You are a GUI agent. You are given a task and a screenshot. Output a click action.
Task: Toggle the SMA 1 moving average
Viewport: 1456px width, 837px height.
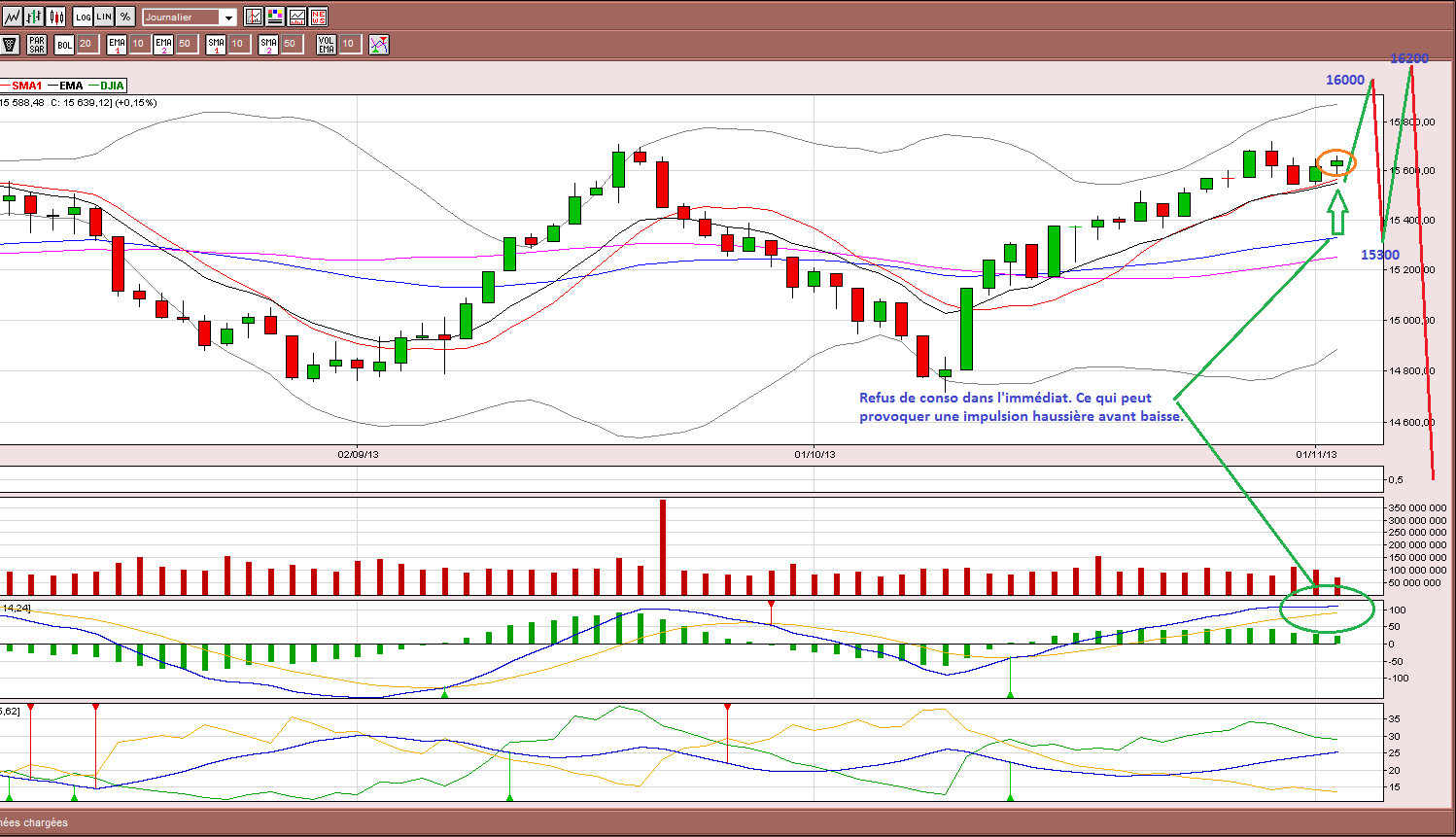click(x=216, y=44)
